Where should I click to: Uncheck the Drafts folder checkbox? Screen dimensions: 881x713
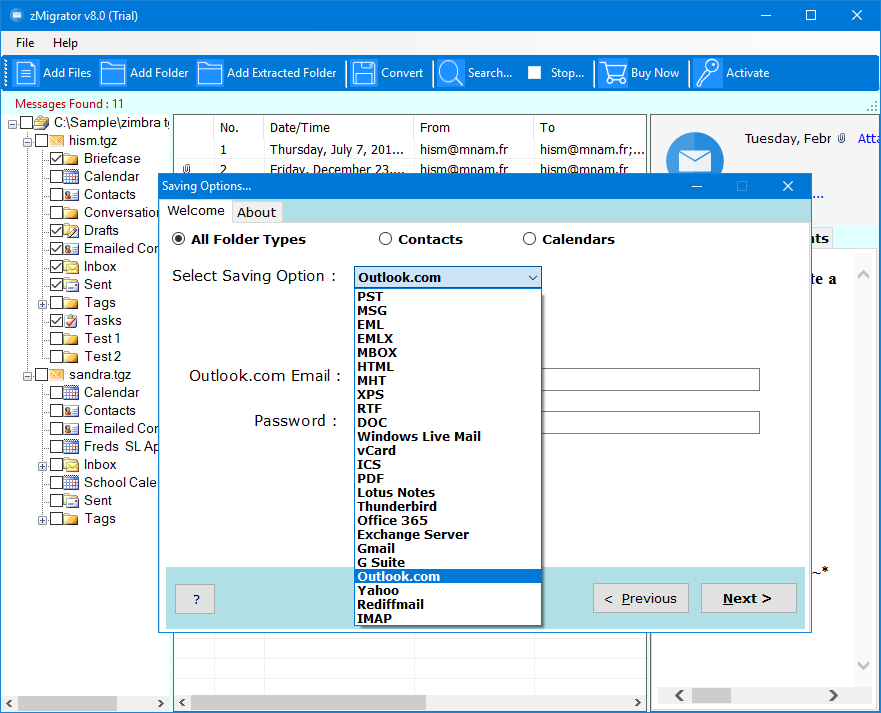pyautogui.click(x=56, y=230)
